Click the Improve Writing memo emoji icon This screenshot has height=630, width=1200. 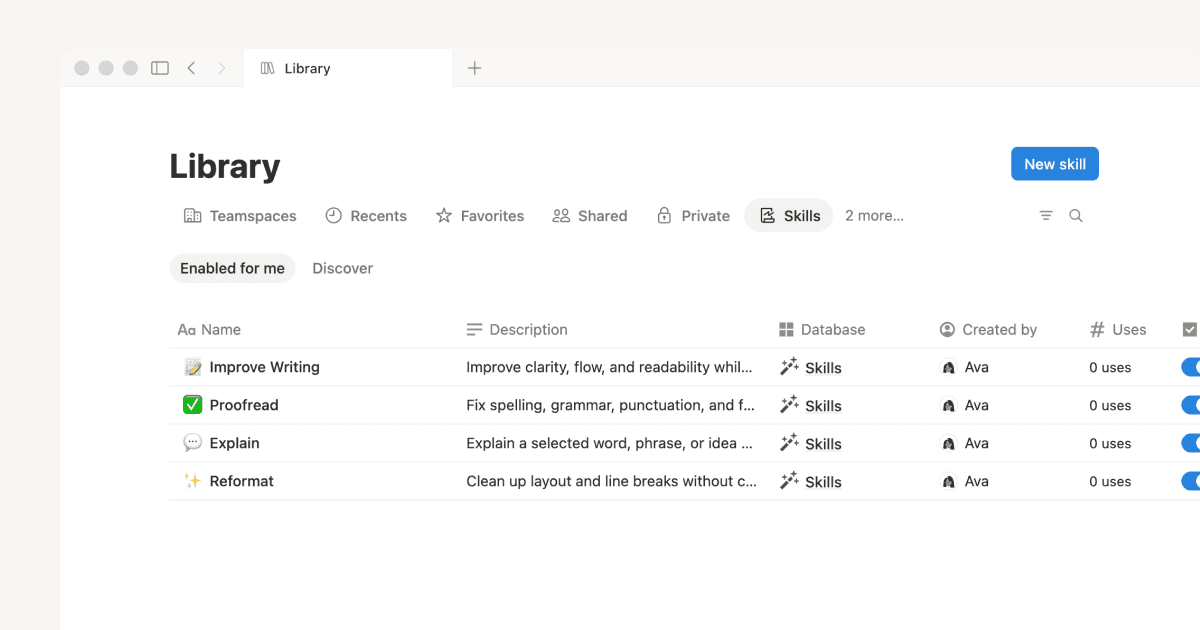pos(193,367)
